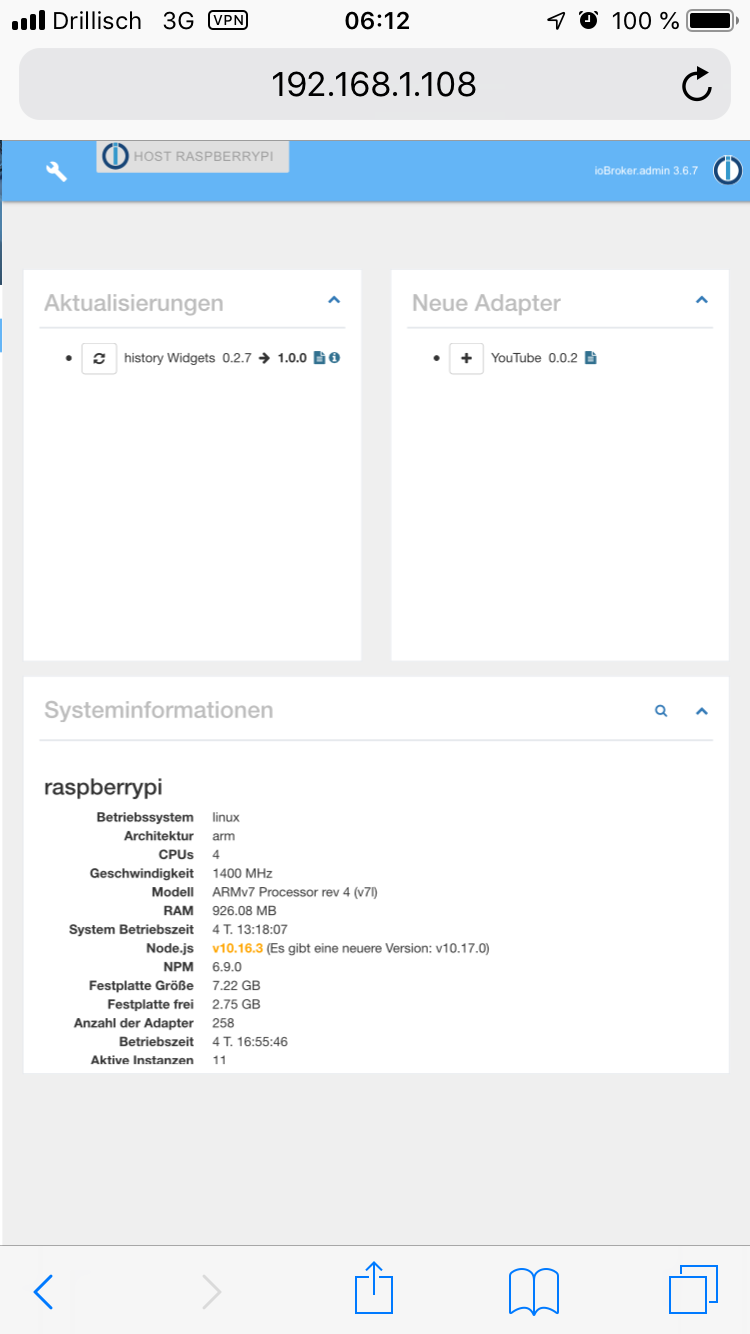
Task: Open the Safari share sheet
Action: [x=374, y=1289]
